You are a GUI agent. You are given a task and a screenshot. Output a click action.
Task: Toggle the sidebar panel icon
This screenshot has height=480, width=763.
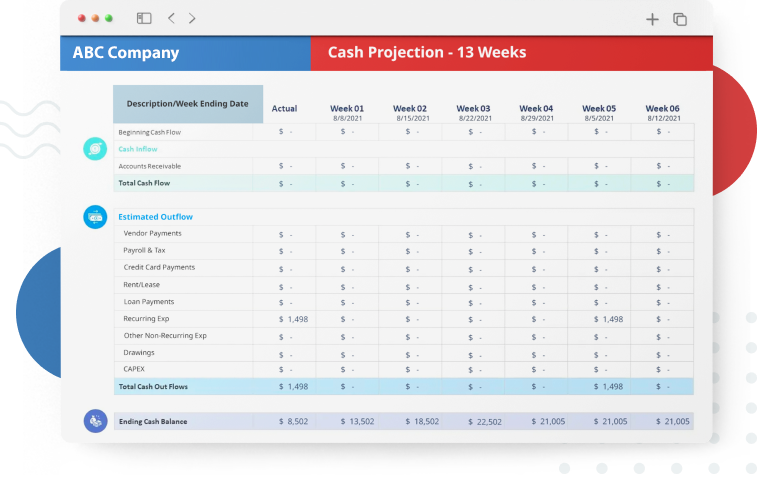point(144,18)
